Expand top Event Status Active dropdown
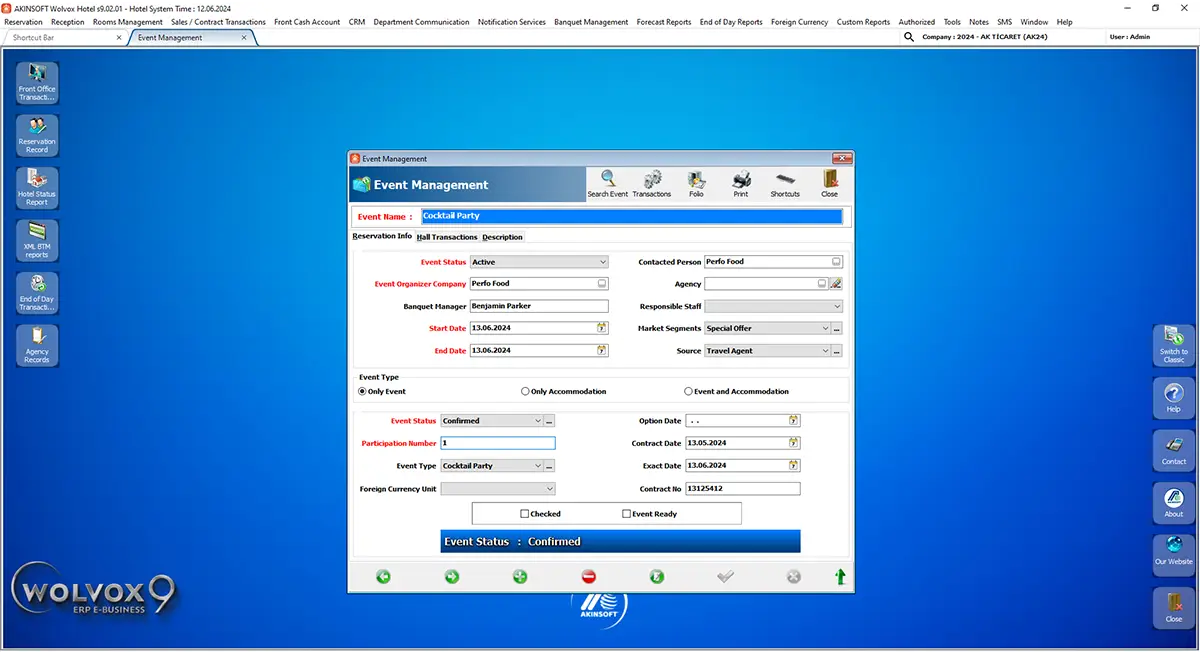Image resolution: width=1200 pixels, height=653 pixels. [603, 262]
